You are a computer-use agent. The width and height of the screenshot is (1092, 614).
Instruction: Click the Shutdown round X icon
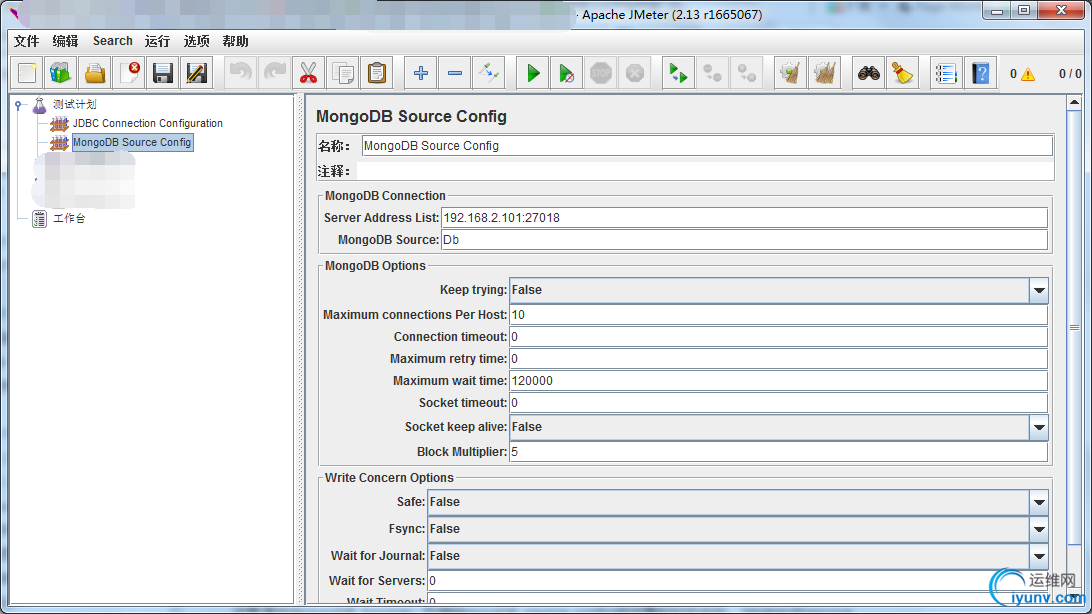coord(634,73)
